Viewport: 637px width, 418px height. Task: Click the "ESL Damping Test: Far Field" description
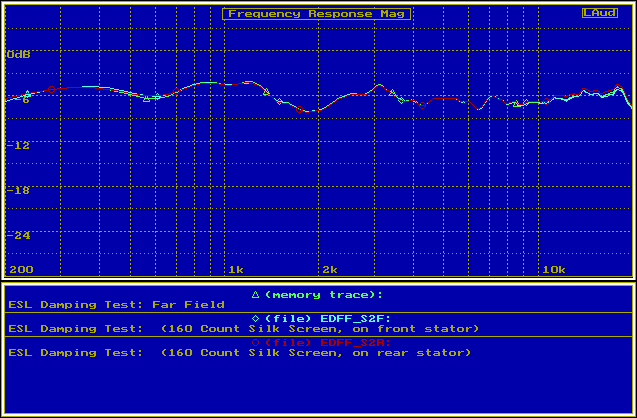pos(117,305)
